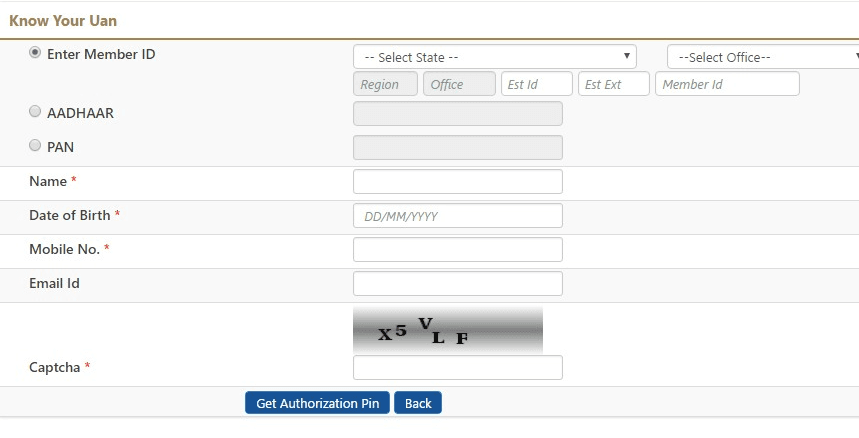Focus the Est Id field
The width and height of the screenshot is (859, 438).
pyautogui.click(x=536, y=84)
